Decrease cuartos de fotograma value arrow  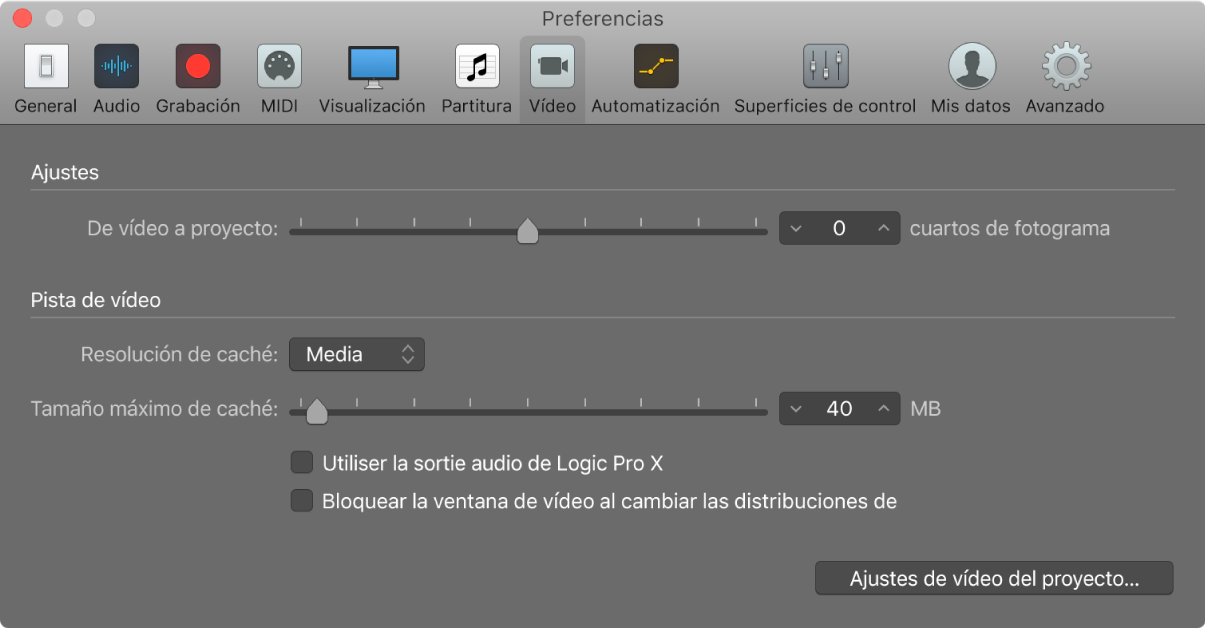click(x=796, y=229)
